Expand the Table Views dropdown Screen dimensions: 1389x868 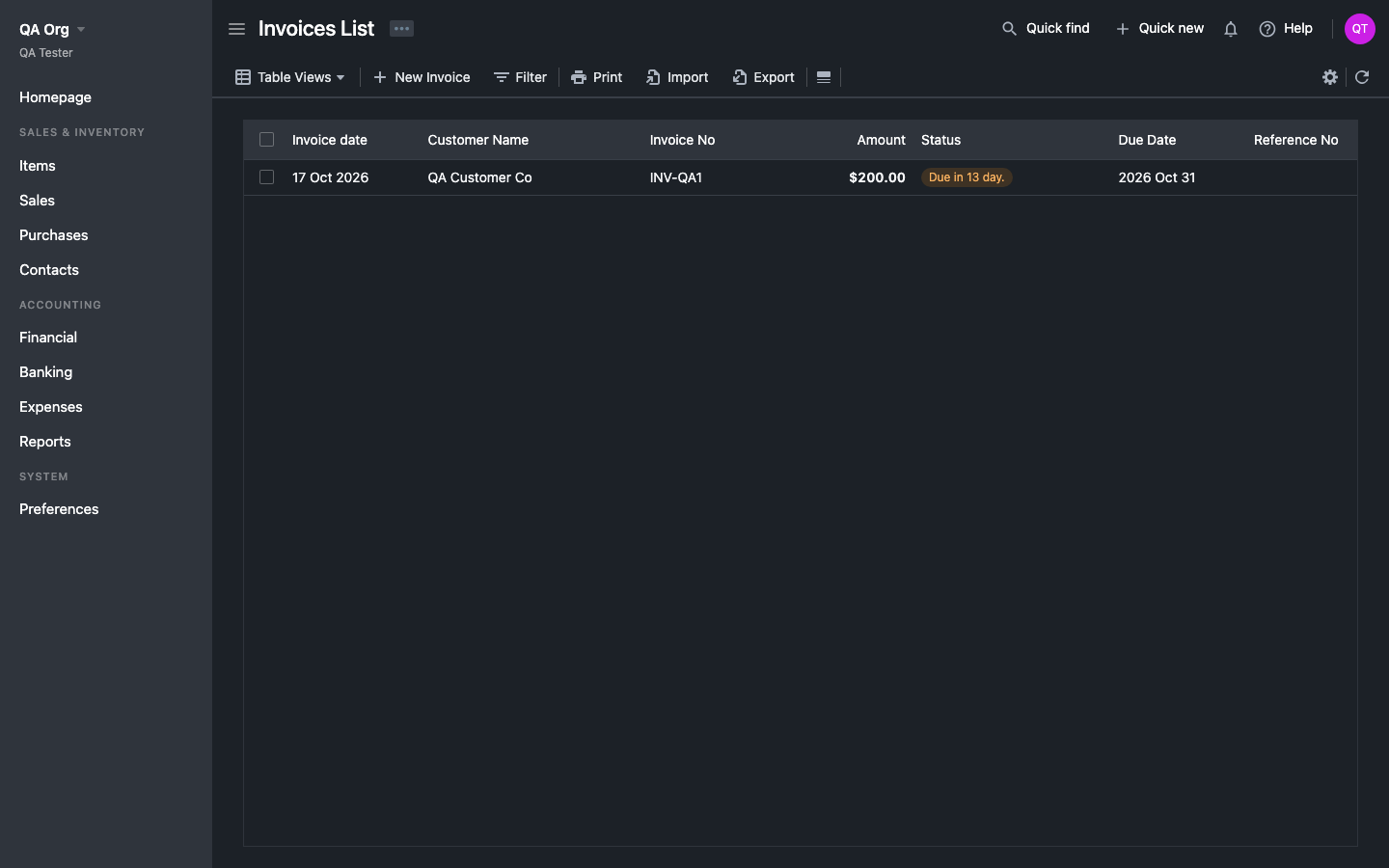pos(290,77)
